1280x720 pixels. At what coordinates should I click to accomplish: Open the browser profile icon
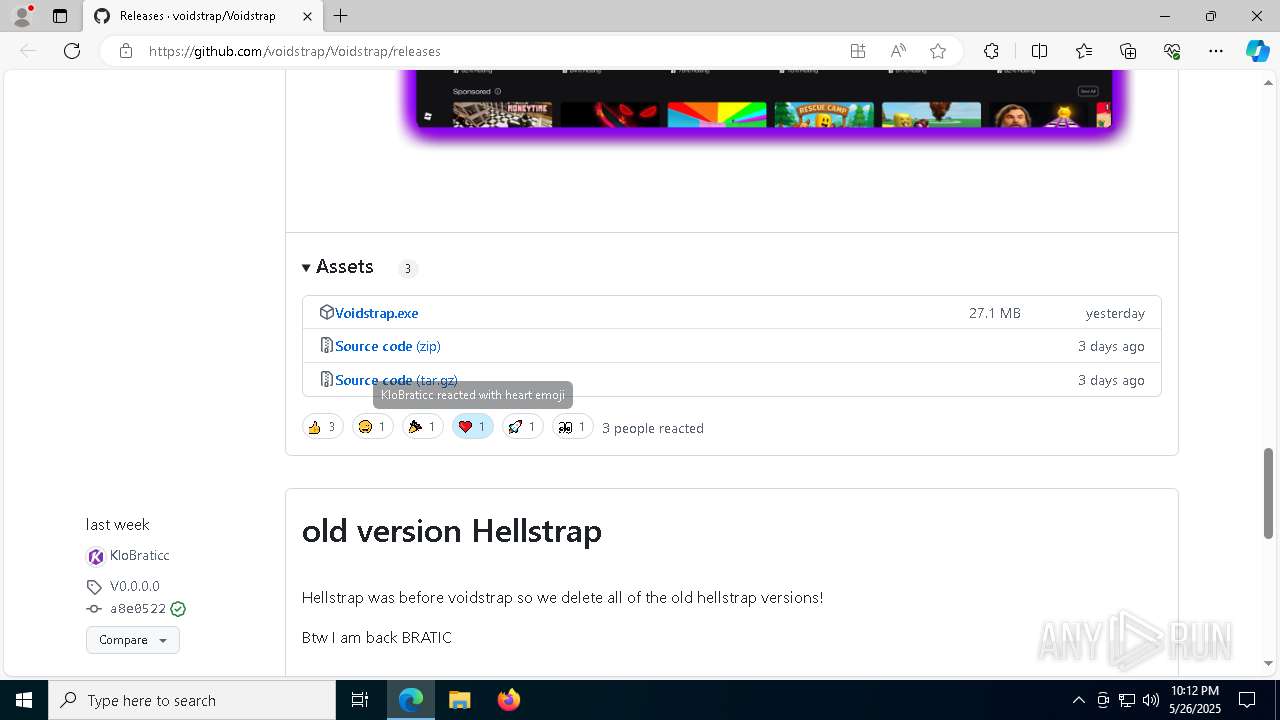pos(21,16)
